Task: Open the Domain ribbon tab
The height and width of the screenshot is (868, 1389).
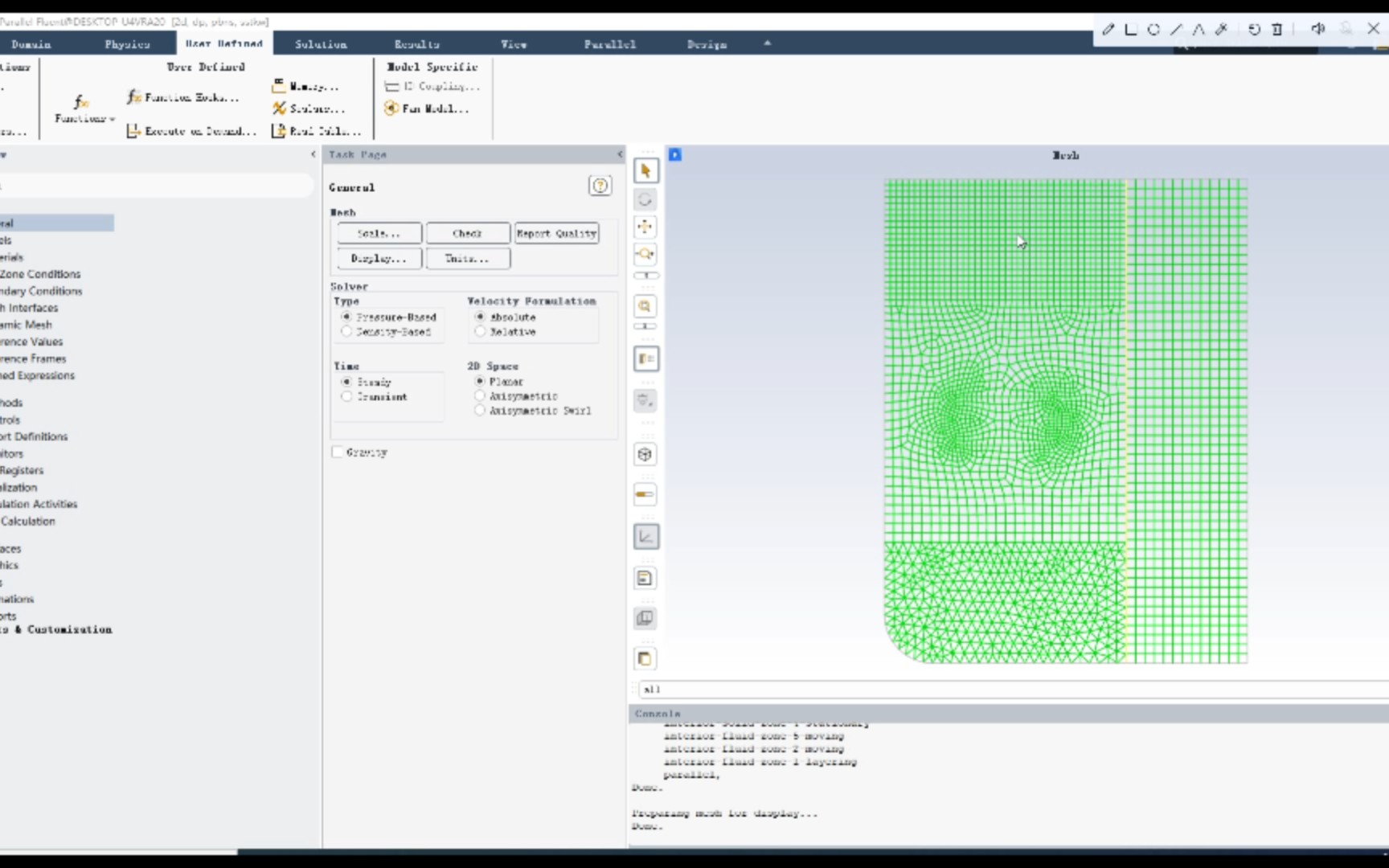Action: pyautogui.click(x=31, y=44)
